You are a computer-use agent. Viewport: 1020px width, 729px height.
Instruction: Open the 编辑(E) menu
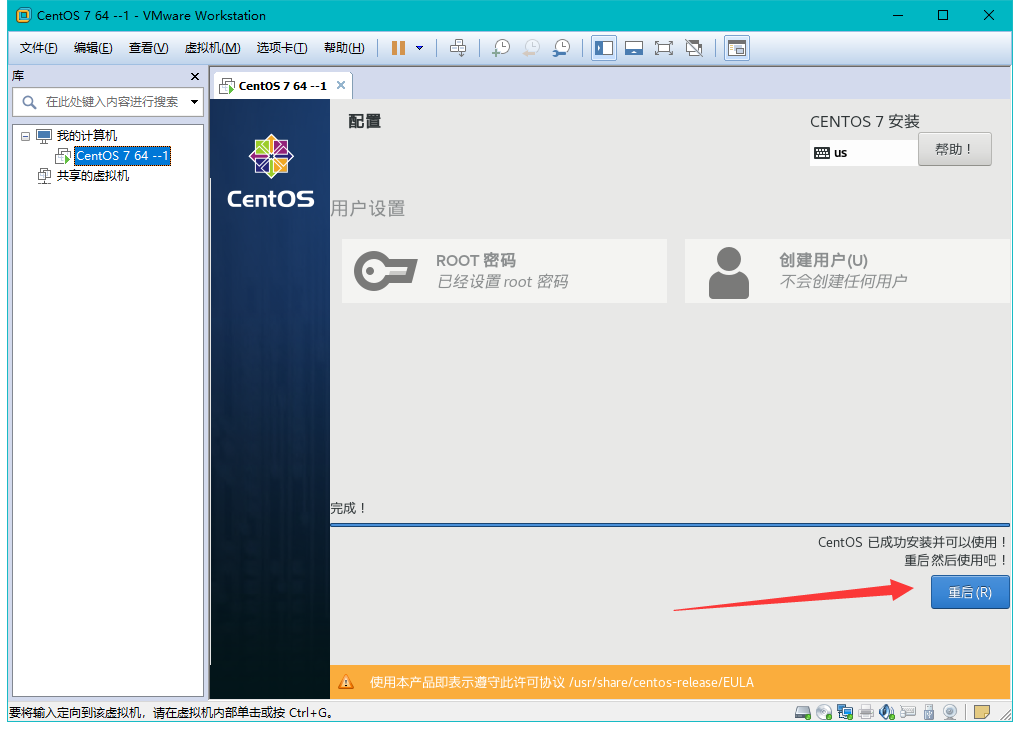93,48
